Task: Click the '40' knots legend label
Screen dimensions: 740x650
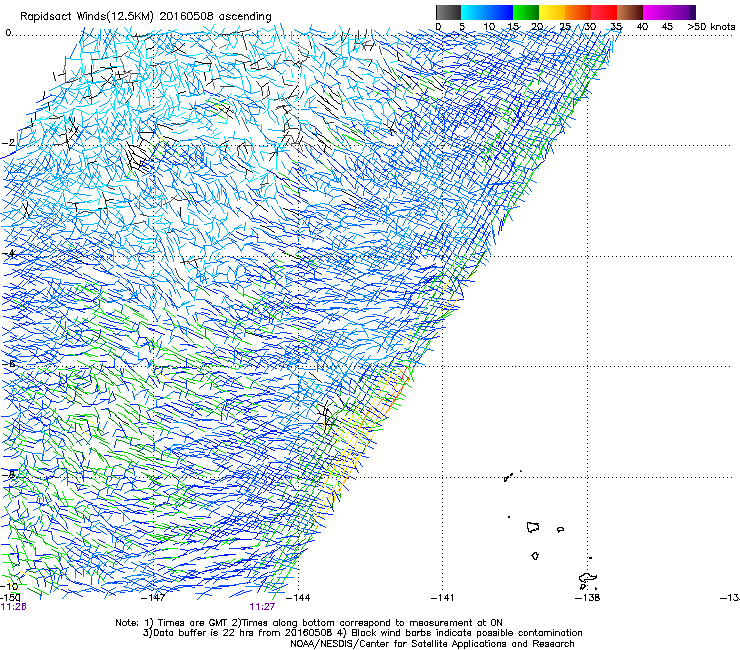Action: pyautogui.click(x=642, y=26)
